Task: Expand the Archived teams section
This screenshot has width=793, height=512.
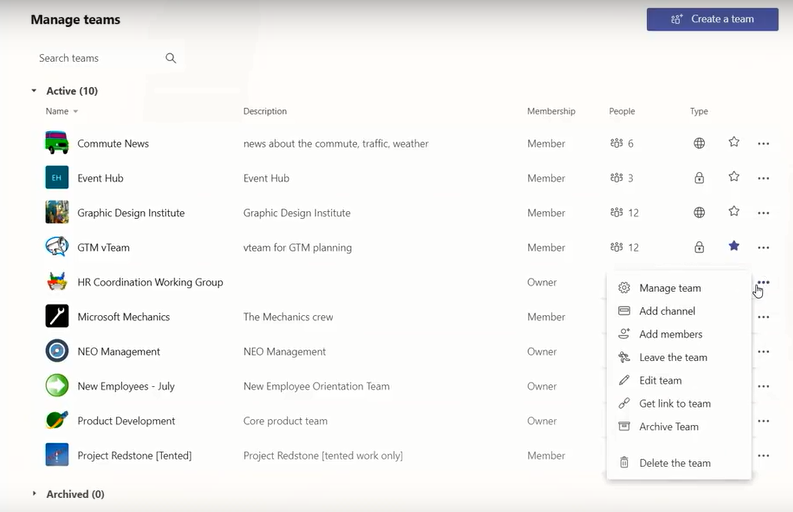Action: click(34, 494)
